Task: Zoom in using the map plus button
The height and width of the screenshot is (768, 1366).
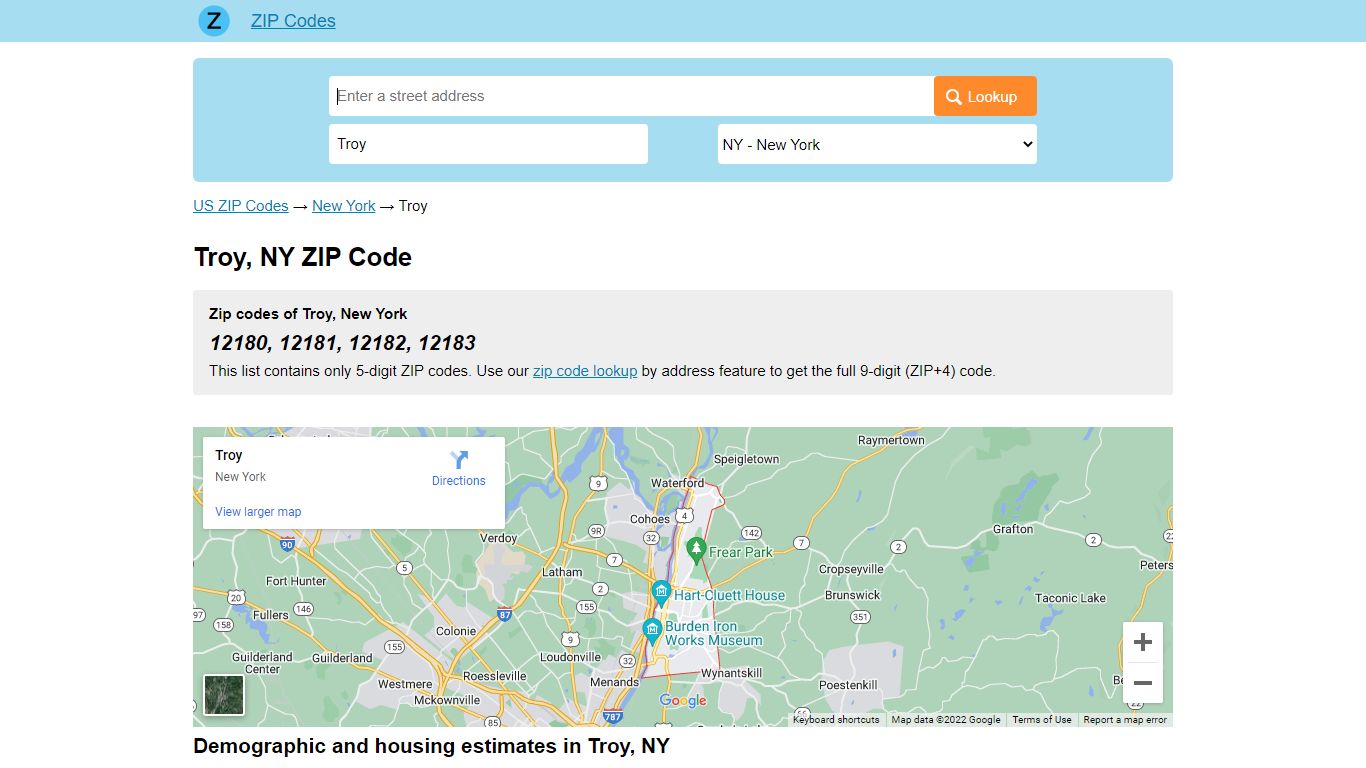Action: tap(1143, 642)
